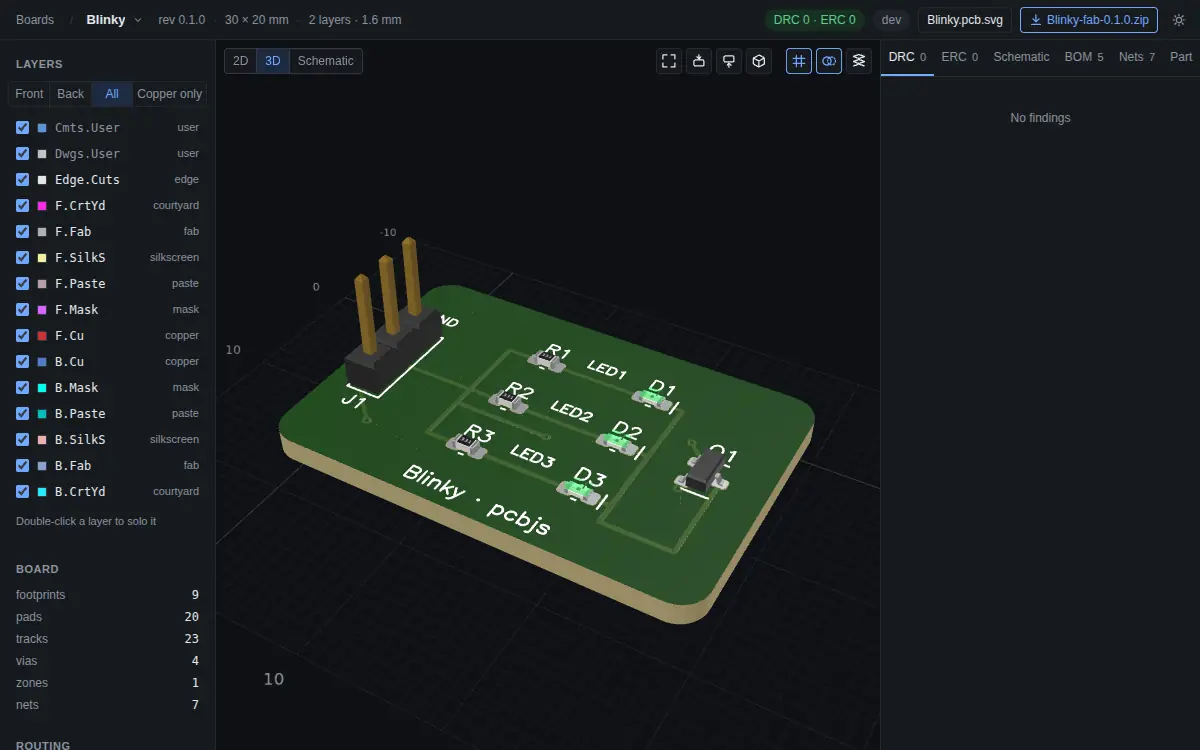Click the download icon on Blinky-fab zip
The width and height of the screenshot is (1200, 750).
1037,20
